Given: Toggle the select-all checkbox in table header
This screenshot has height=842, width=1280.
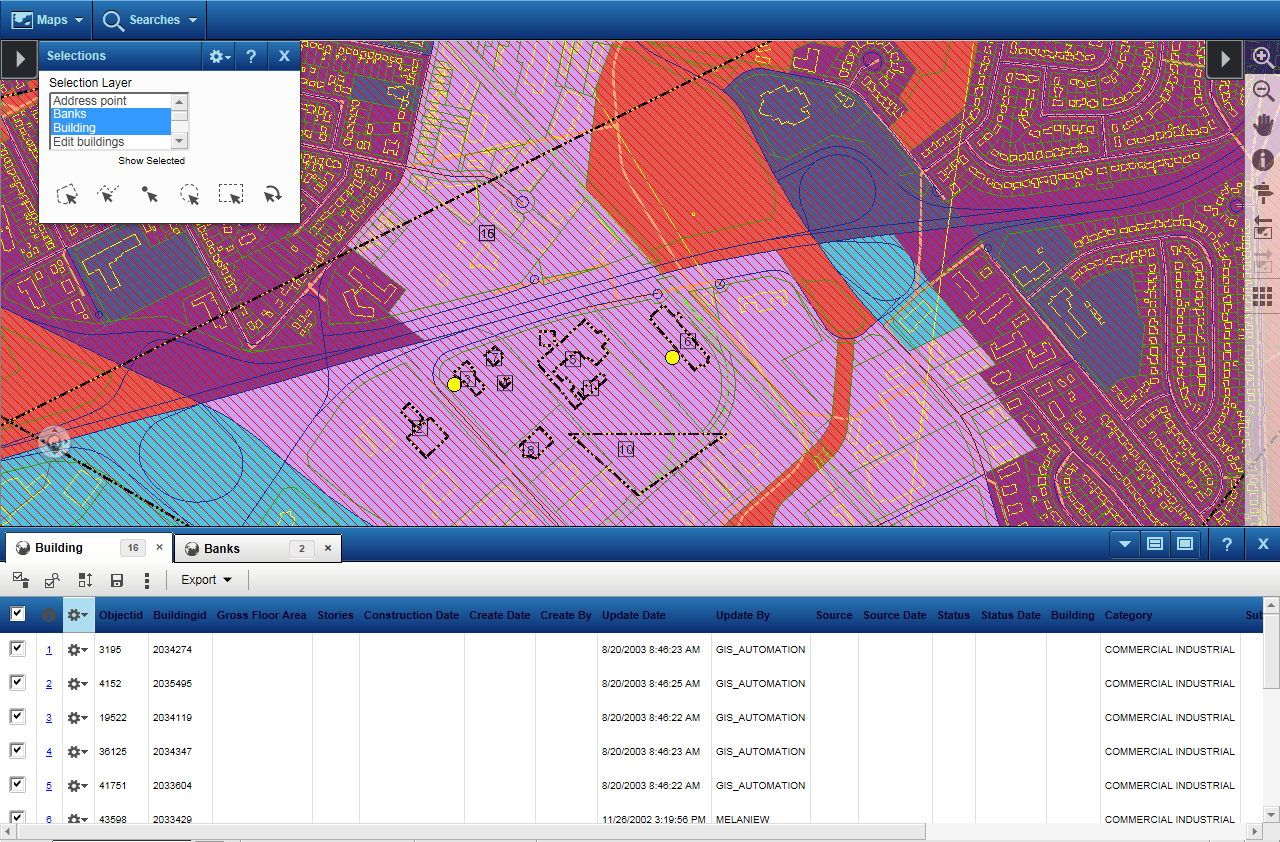Looking at the screenshot, I should pos(17,614).
